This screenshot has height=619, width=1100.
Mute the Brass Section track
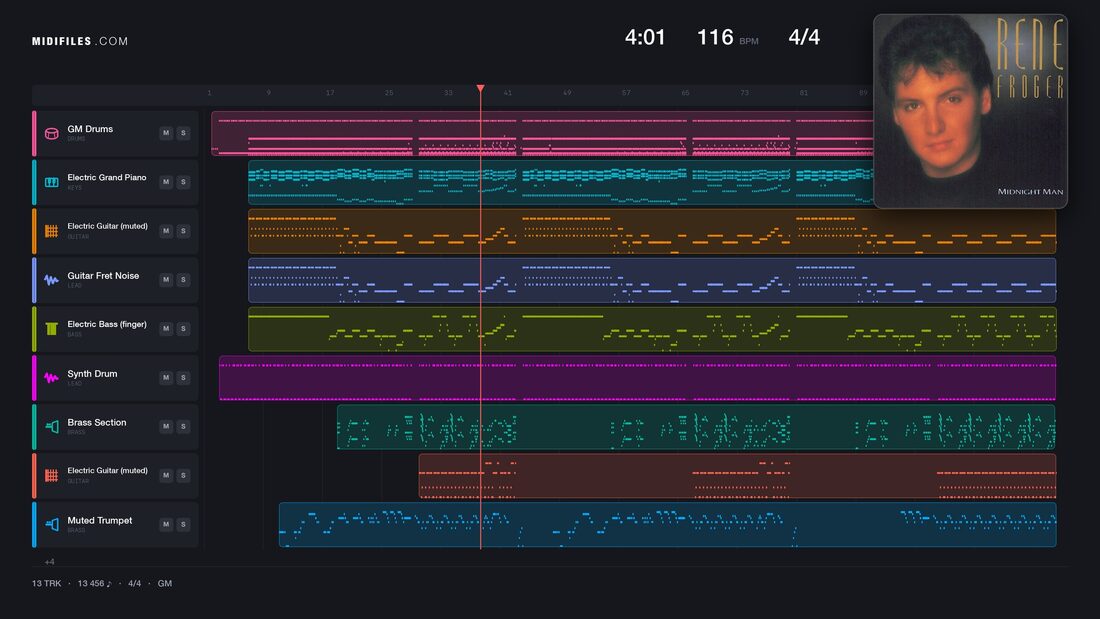(x=166, y=426)
